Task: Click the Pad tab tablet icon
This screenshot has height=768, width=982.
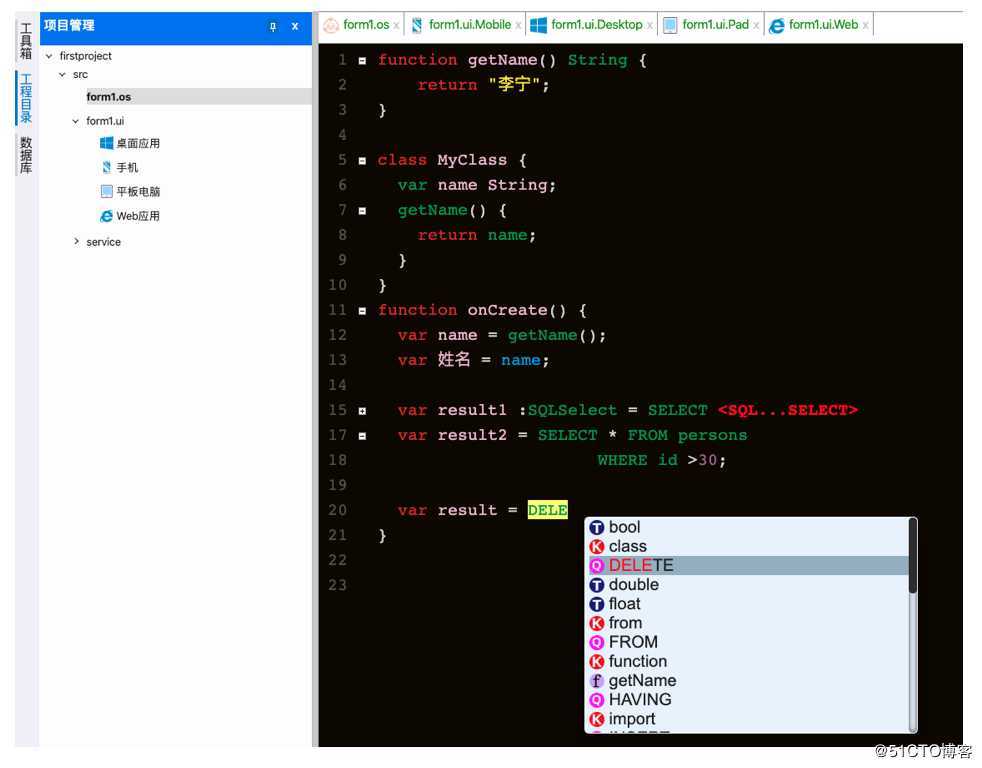Action: (x=670, y=26)
